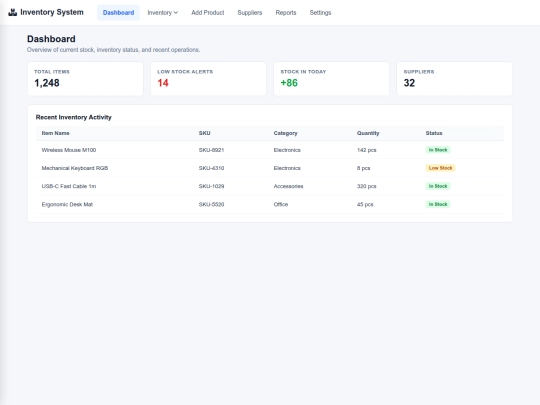This screenshot has width=540, height=405.
Task: Select the USB-C Fast Cable 1m item name
Action: tap(69, 186)
